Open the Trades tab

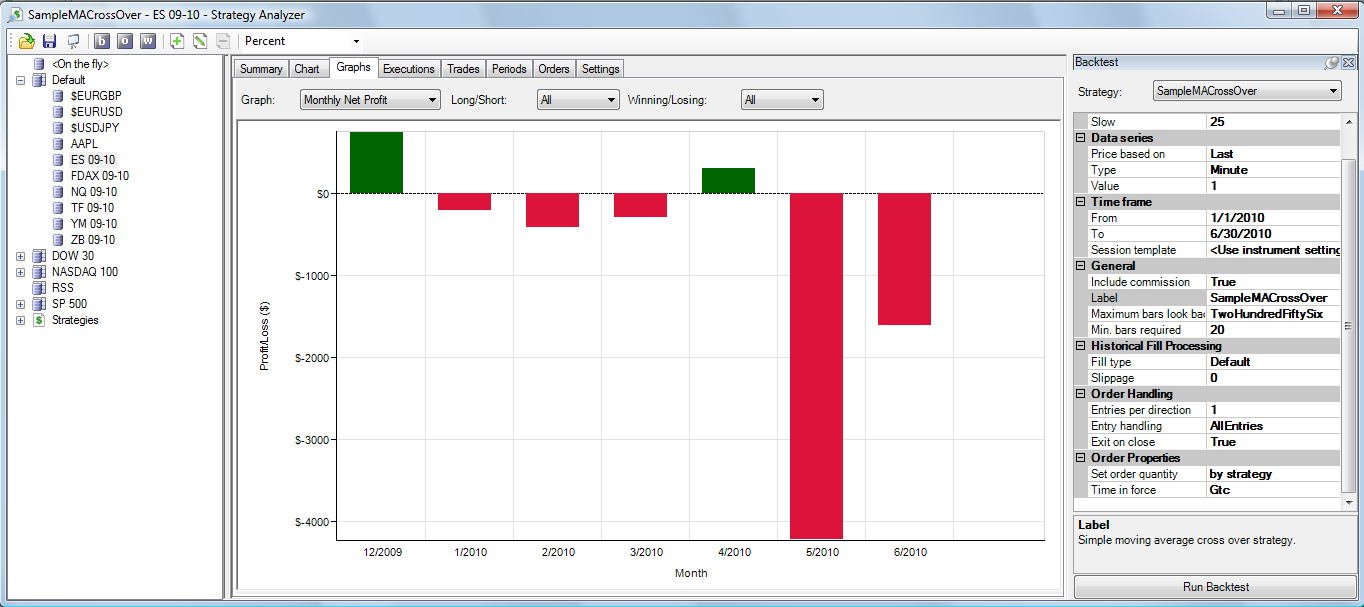[x=463, y=69]
